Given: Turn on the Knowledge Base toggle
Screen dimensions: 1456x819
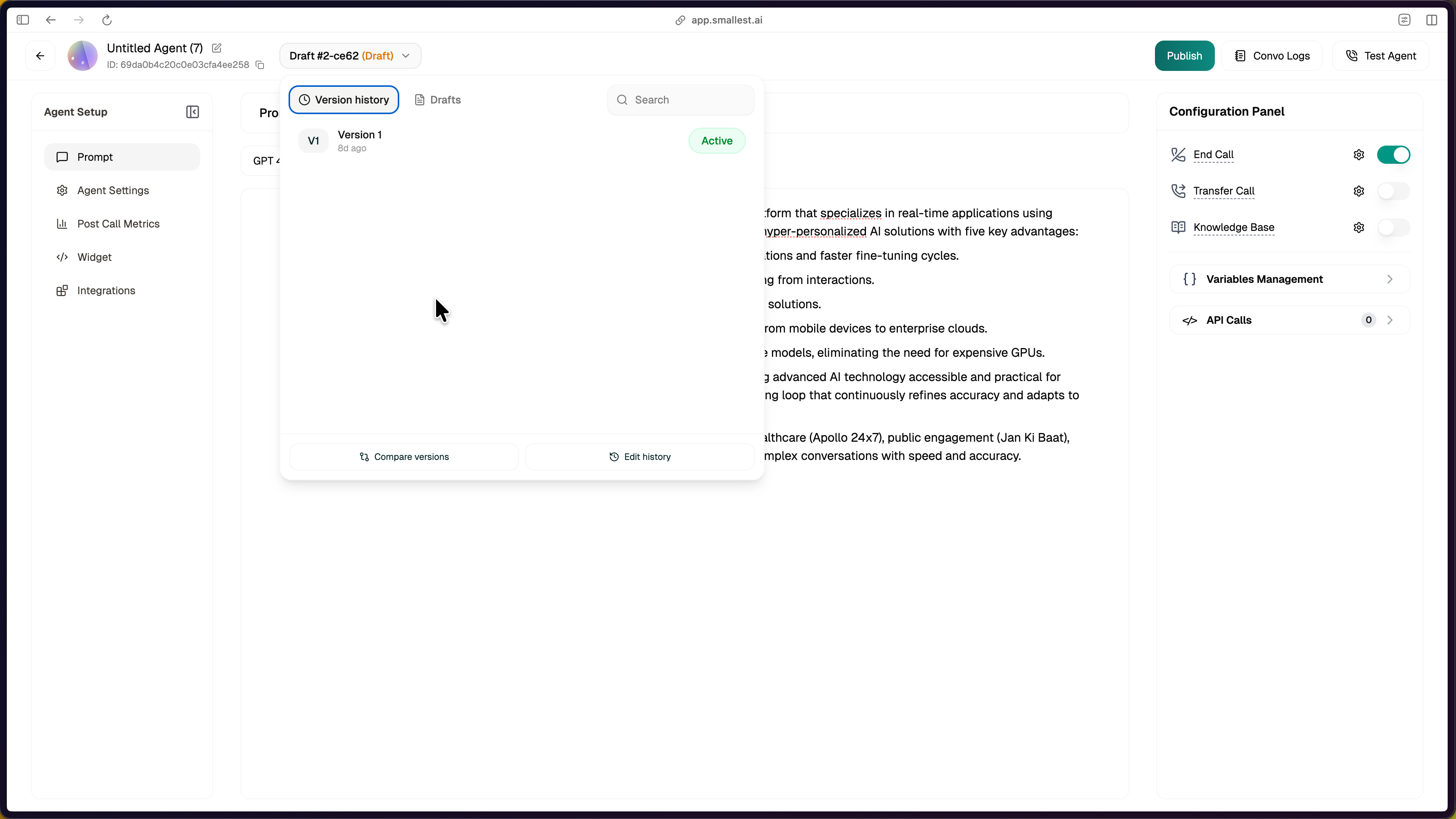Looking at the screenshot, I should 1393,227.
